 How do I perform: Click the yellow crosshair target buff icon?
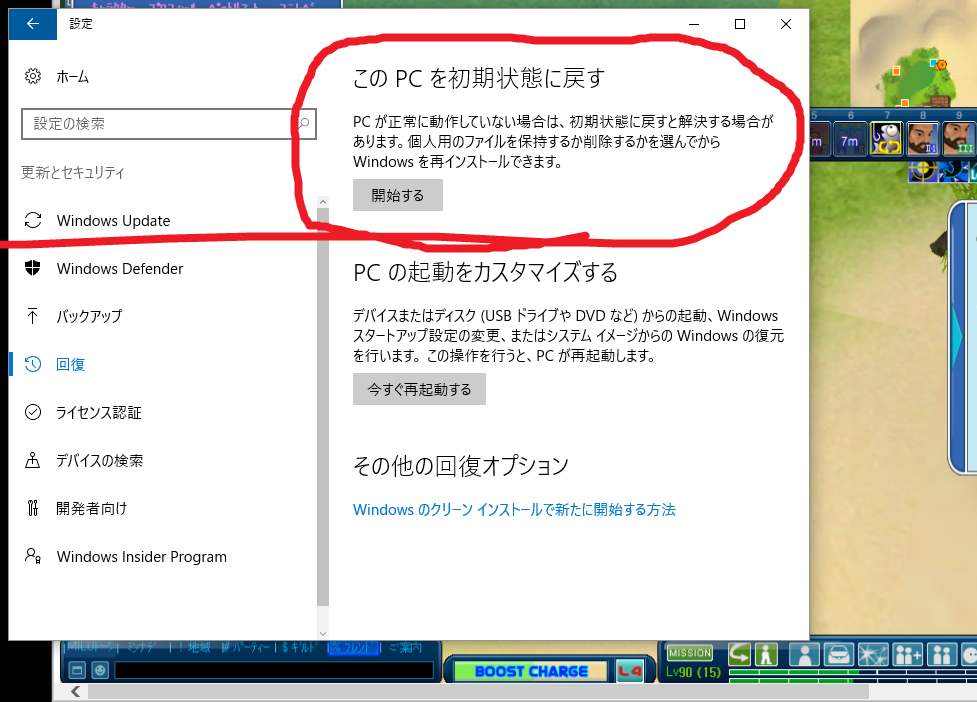pos(922,172)
